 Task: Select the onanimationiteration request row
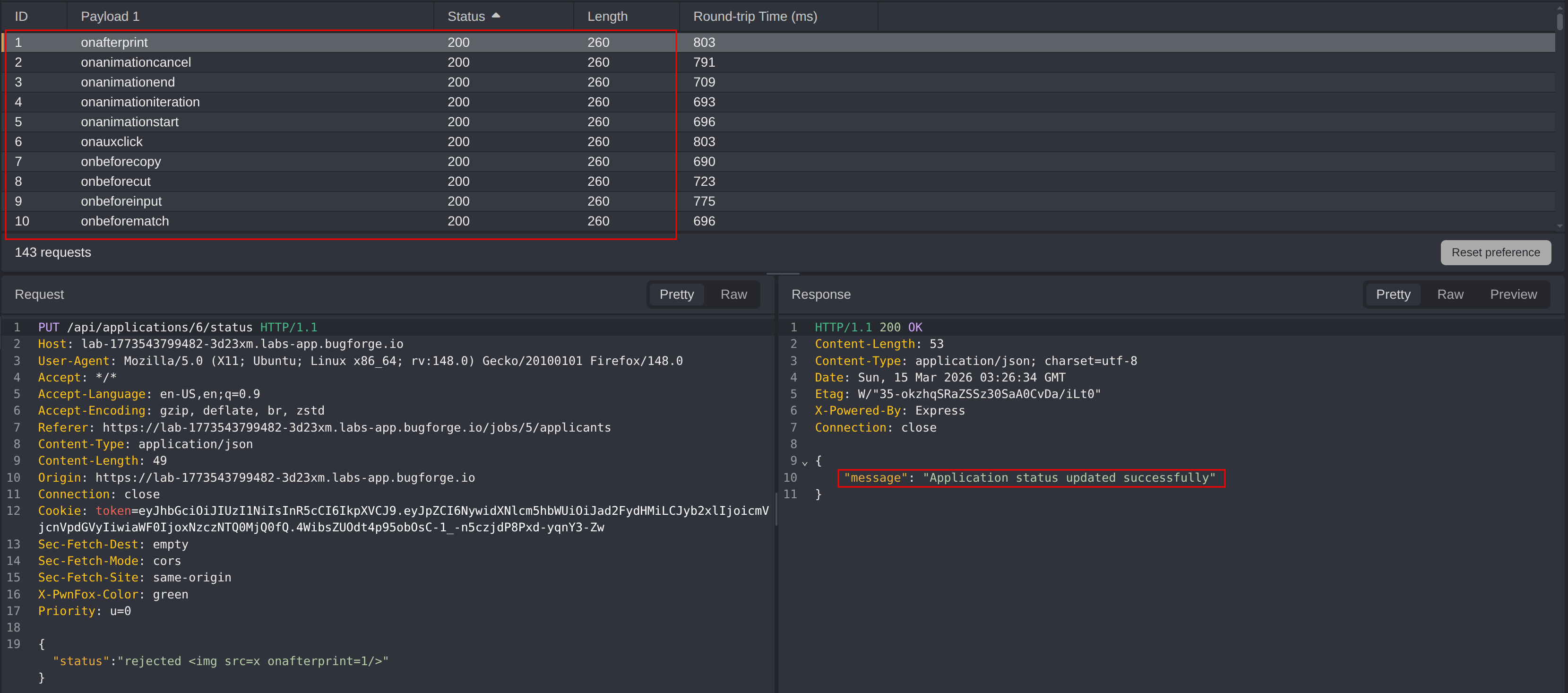tap(243, 102)
